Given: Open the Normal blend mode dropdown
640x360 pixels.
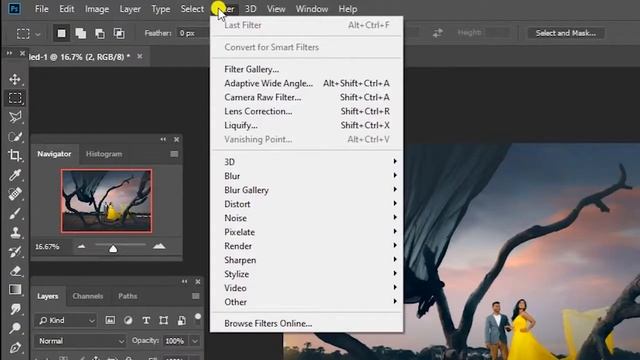Looking at the screenshot, I should [x=80, y=341].
